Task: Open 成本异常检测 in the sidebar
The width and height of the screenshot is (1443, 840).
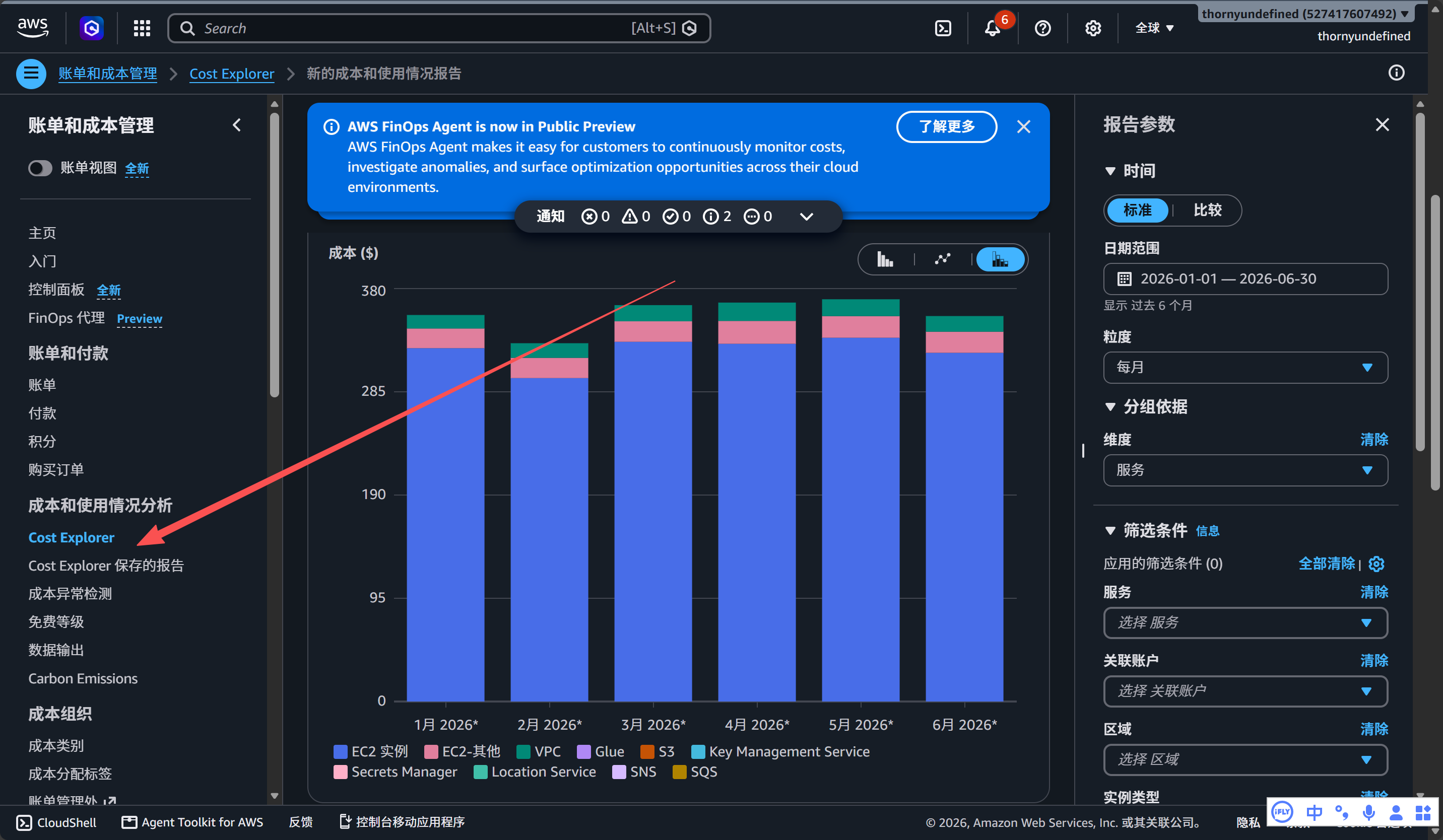Action: pos(70,594)
